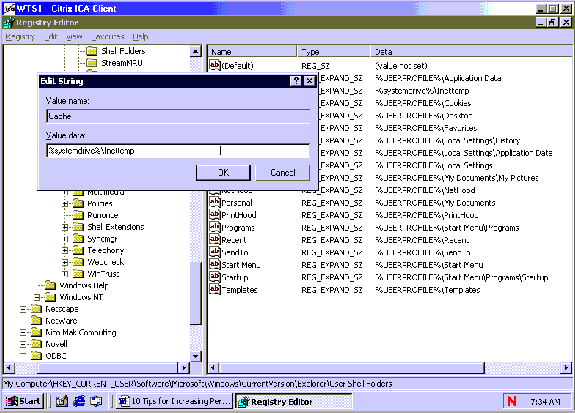Image resolution: width=575 pixels, height=413 pixels.
Task: Click the StreamMRU folder icon
Action: (92, 63)
